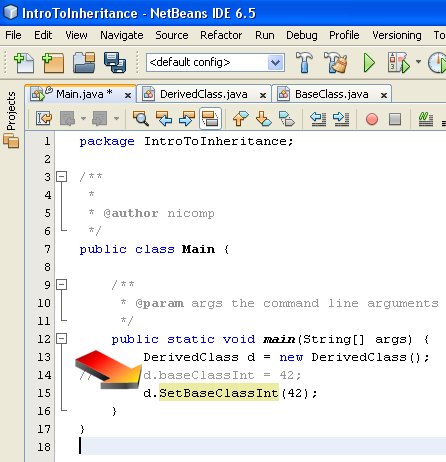Collapse the comment fold at line 9
The height and width of the screenshot is (462, 446).
[61, 284]
